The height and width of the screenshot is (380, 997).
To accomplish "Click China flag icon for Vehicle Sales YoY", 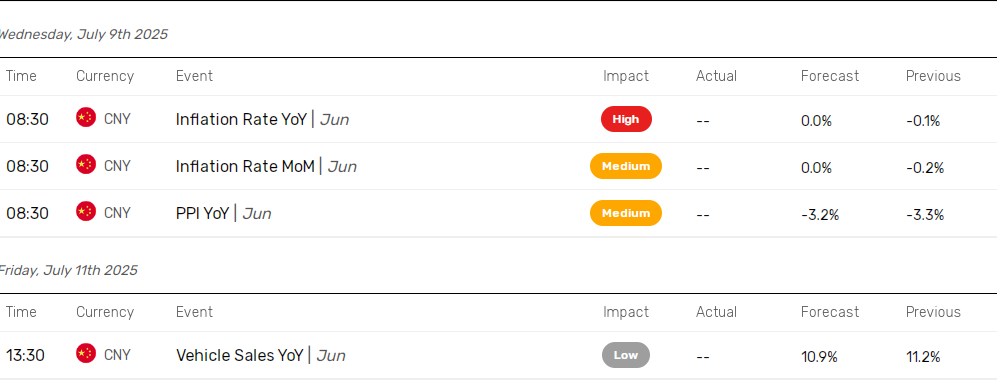I will click(x=86, y=355).
